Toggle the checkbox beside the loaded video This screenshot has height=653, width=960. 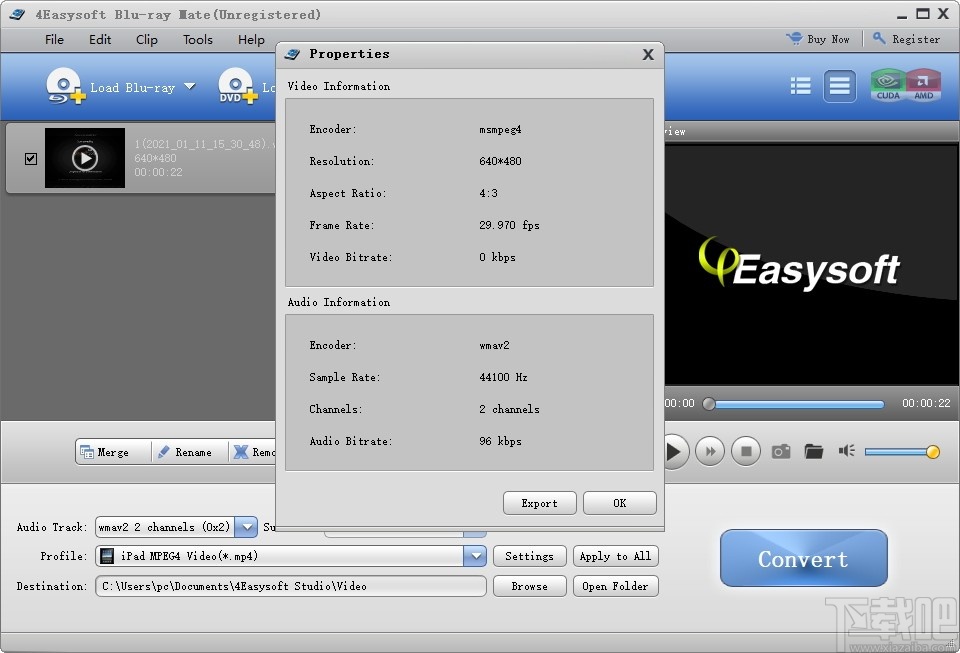[30, 157]
